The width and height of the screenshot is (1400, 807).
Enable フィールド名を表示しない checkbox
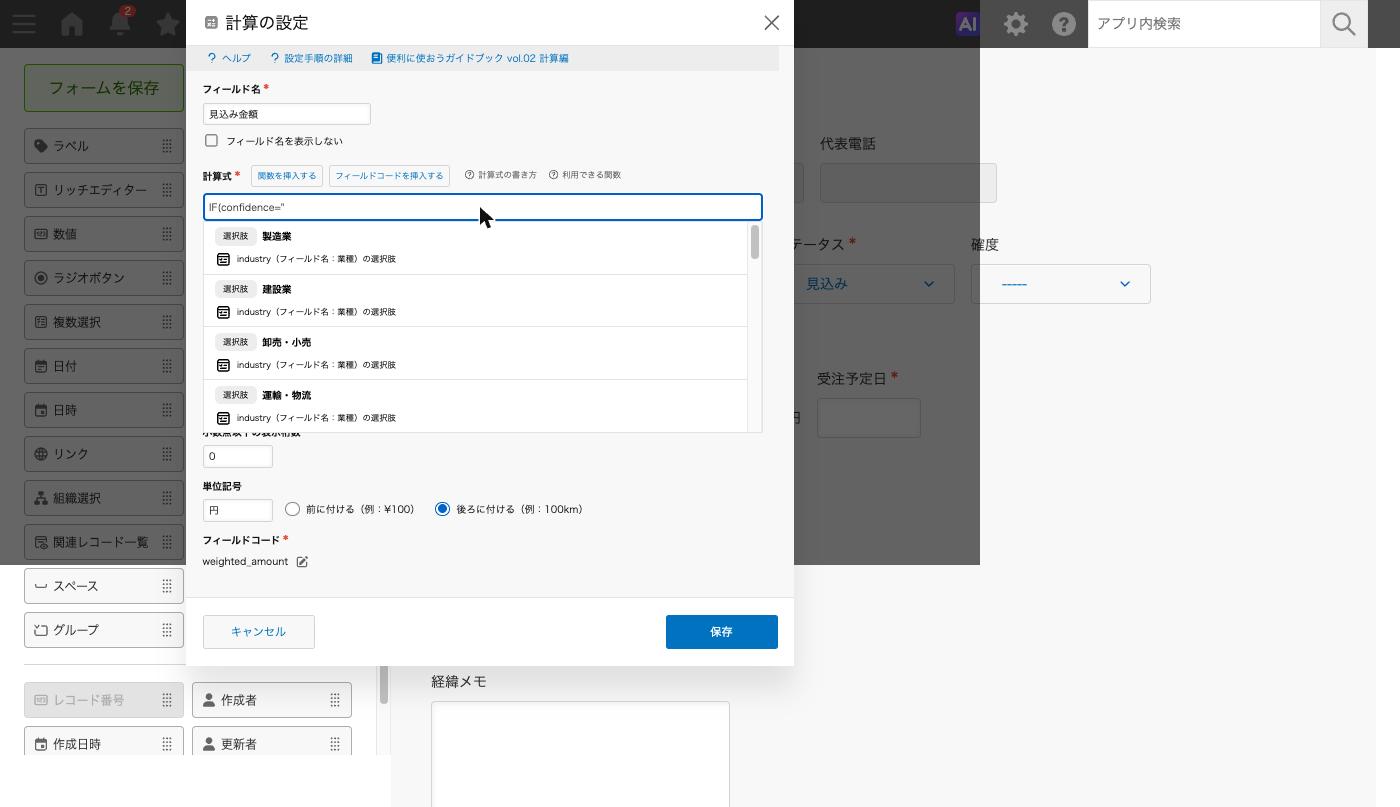pos(211,141)
